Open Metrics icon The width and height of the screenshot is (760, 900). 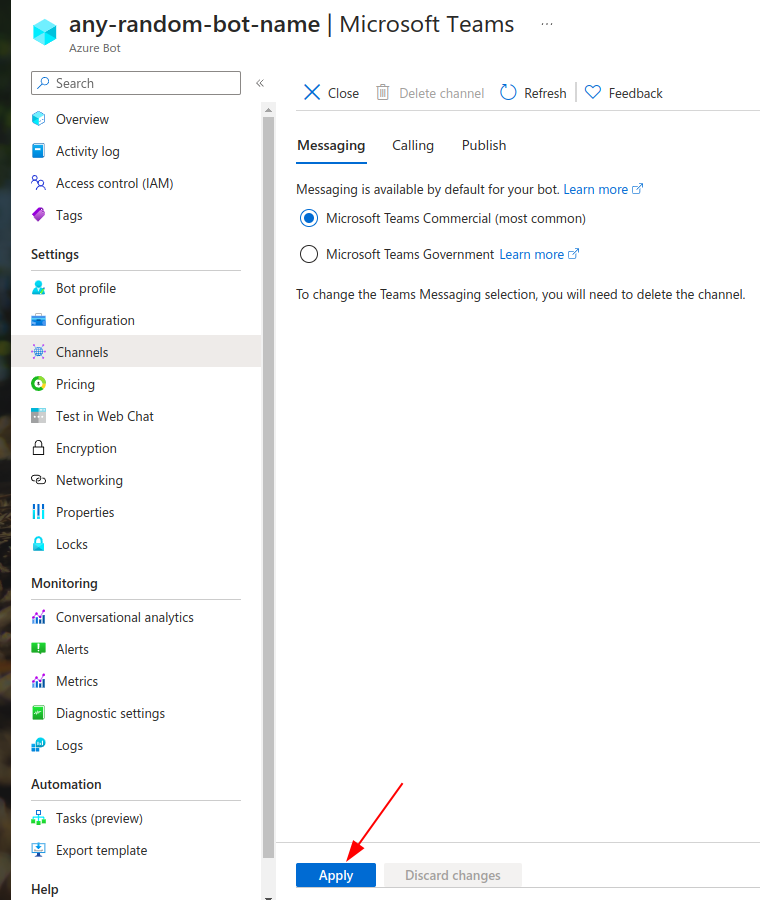(38, 681)
